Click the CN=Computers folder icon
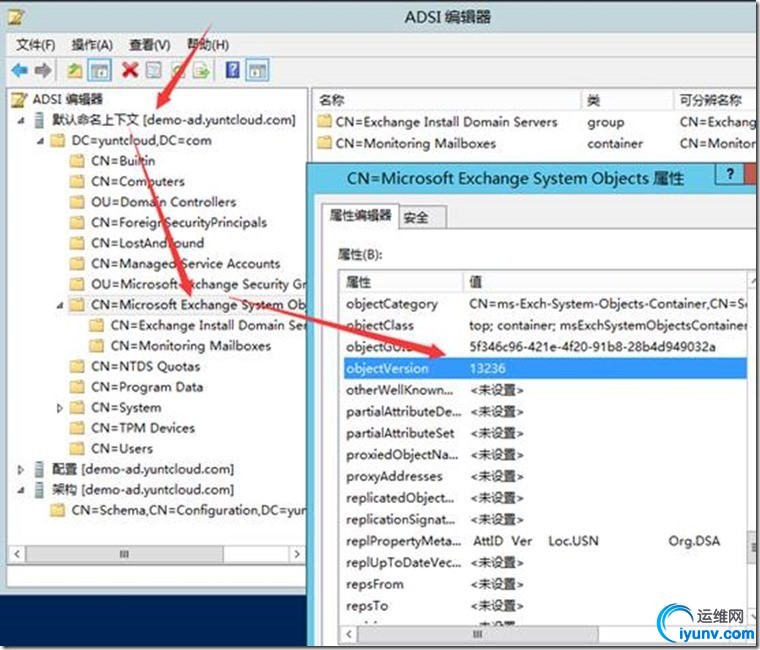The height and width of the screenshot is (650, 760). (x=77, y=181)
